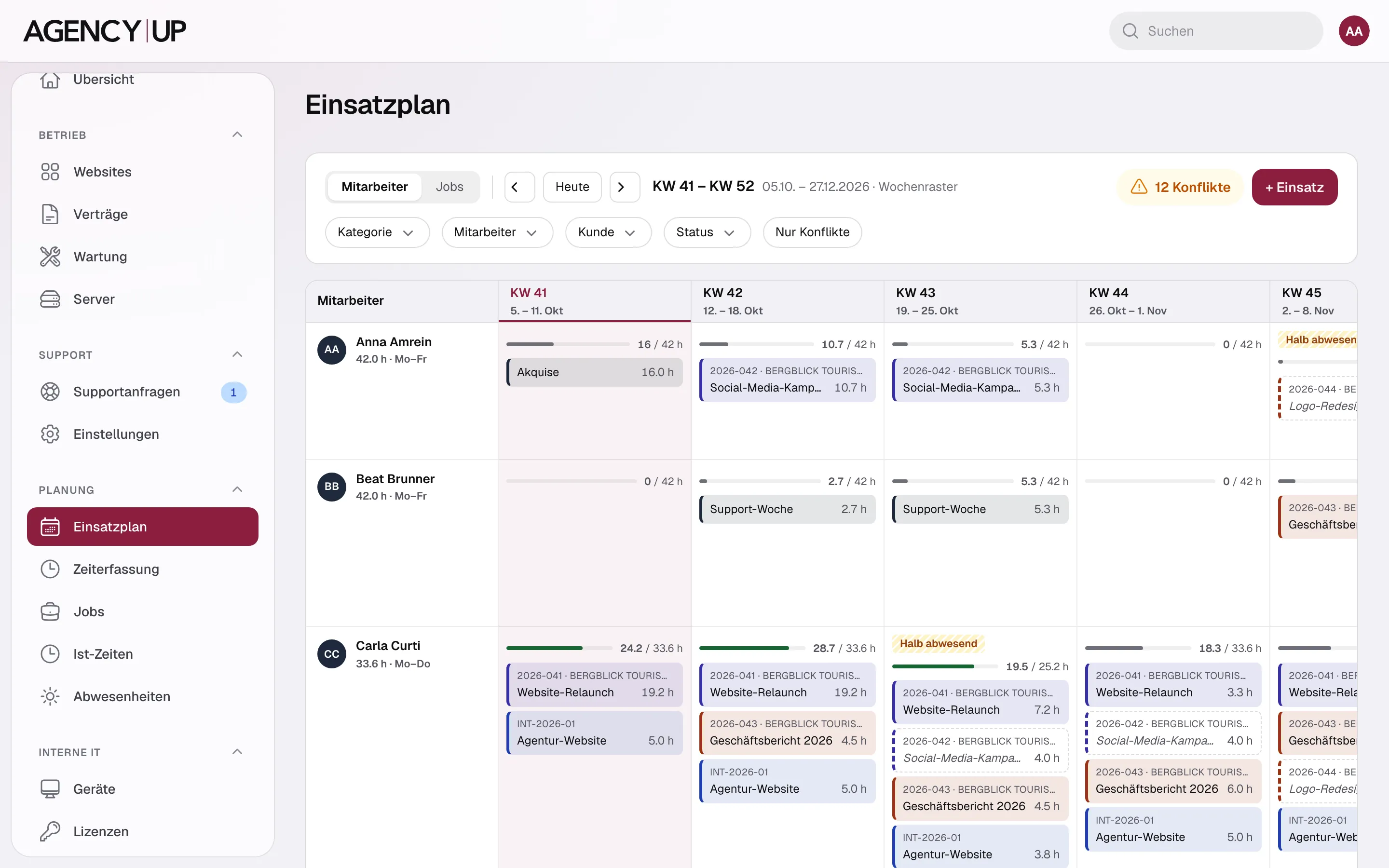The image size is (1389, 868).
Task: Open the Kunde filter dropdown
Action: click(608, 232)
